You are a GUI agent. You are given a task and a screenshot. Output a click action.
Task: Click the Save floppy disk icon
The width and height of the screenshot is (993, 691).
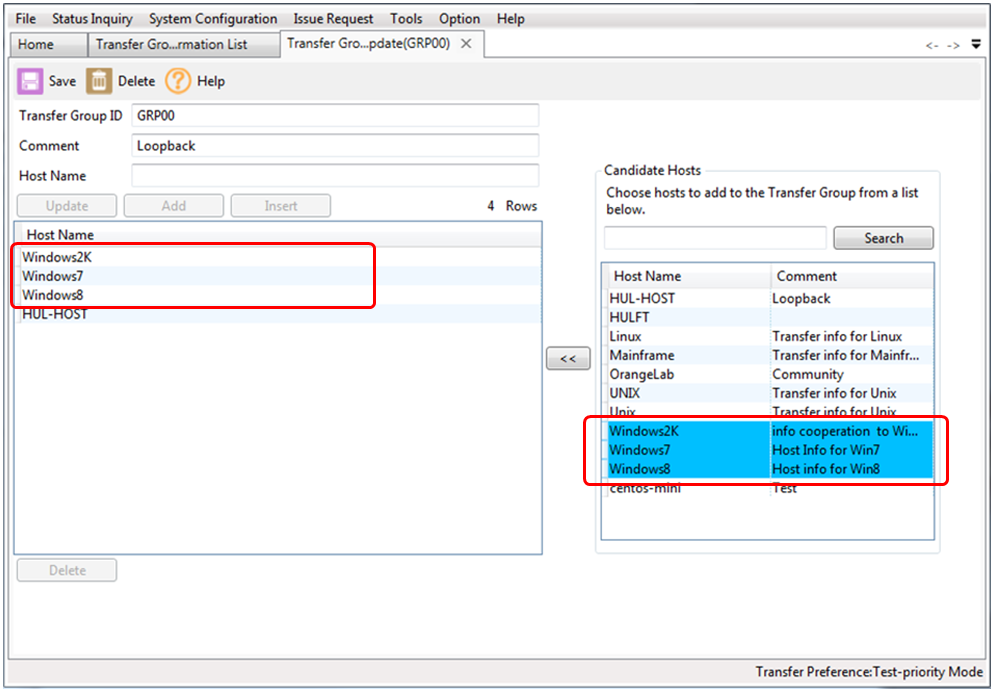[30, 81]
